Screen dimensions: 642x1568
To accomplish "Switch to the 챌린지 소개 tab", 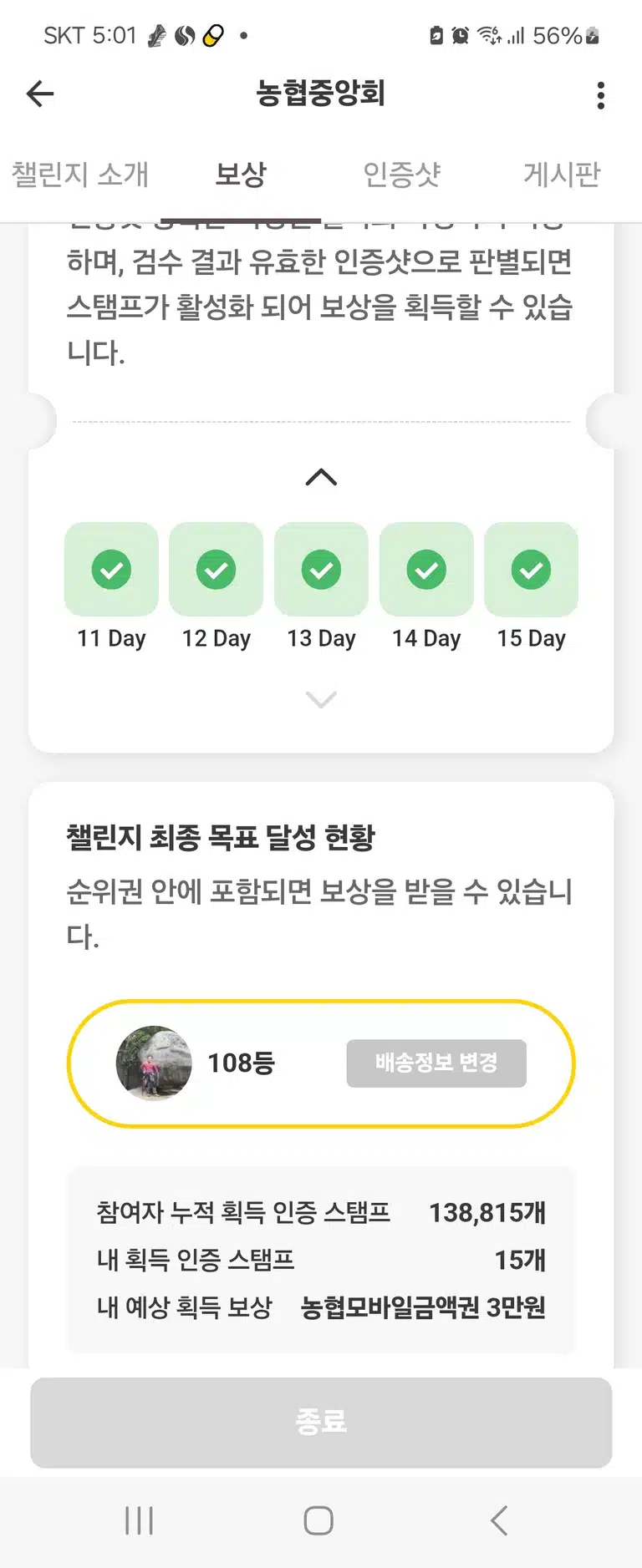I will pos(80,175).
